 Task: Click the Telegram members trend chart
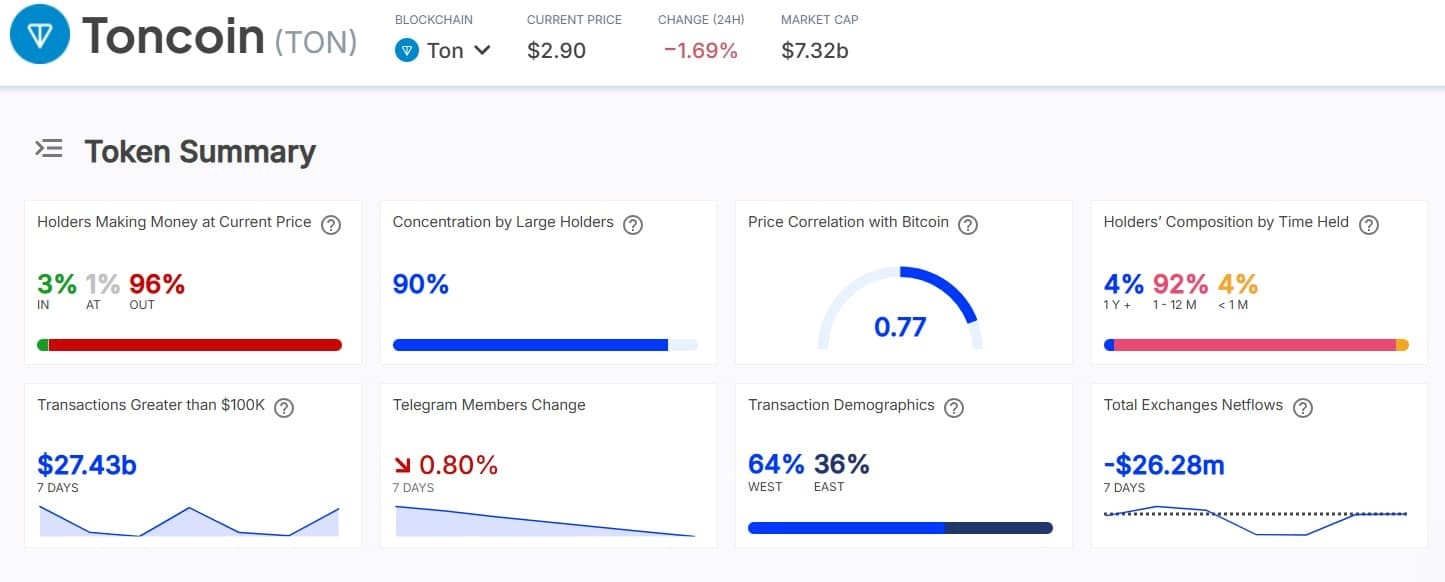point(545,521)
